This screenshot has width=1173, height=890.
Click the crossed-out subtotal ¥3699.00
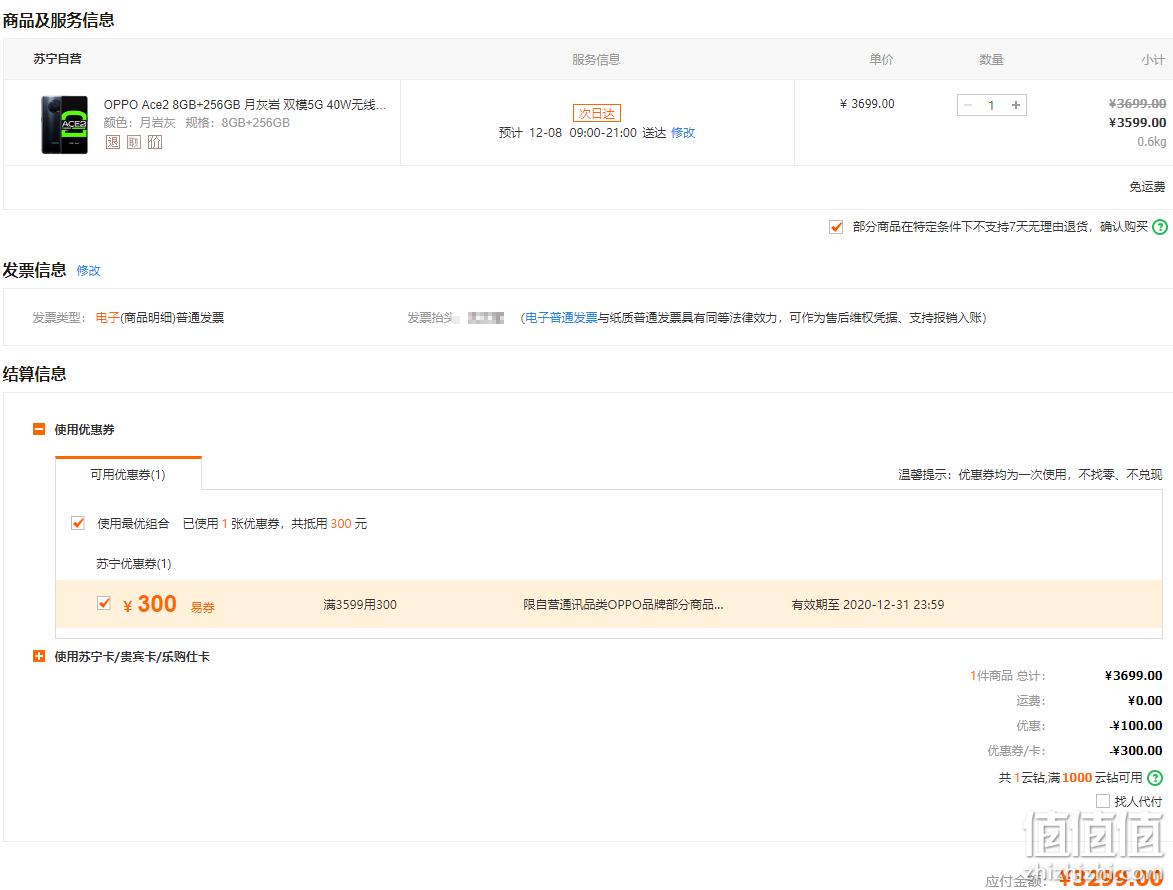pos(1137,103)
